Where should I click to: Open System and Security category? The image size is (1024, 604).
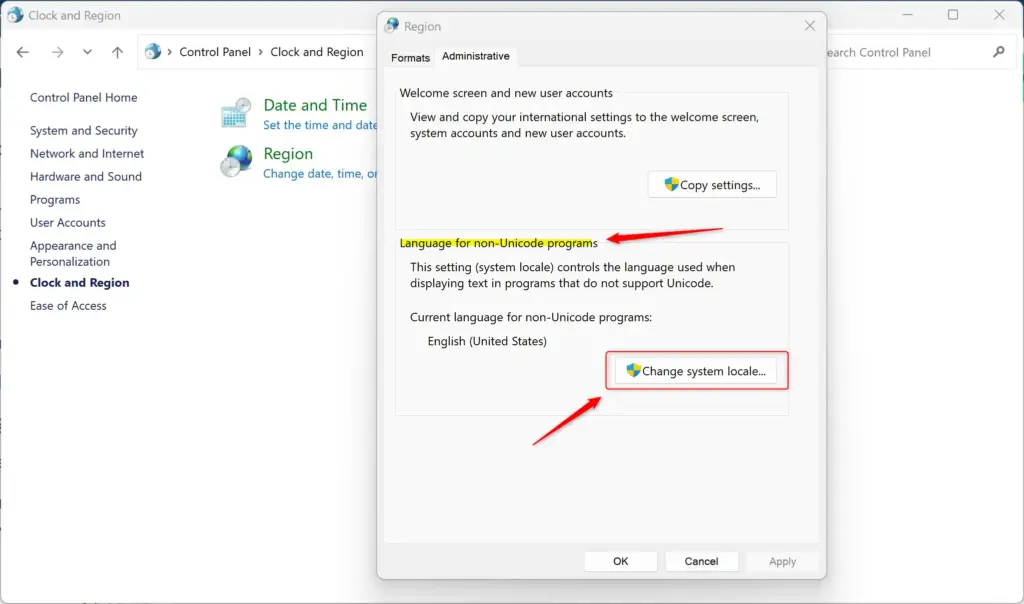pos(84,131)
